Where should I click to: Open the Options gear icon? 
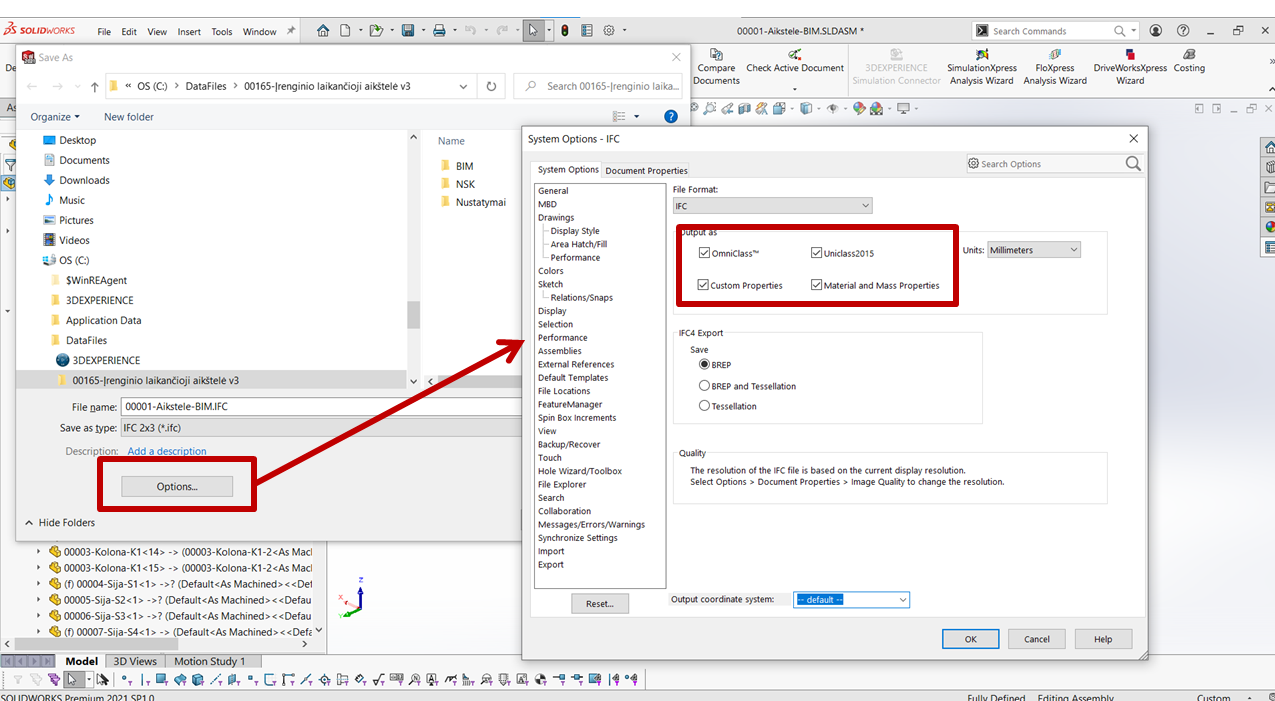[x=609, y=31]
